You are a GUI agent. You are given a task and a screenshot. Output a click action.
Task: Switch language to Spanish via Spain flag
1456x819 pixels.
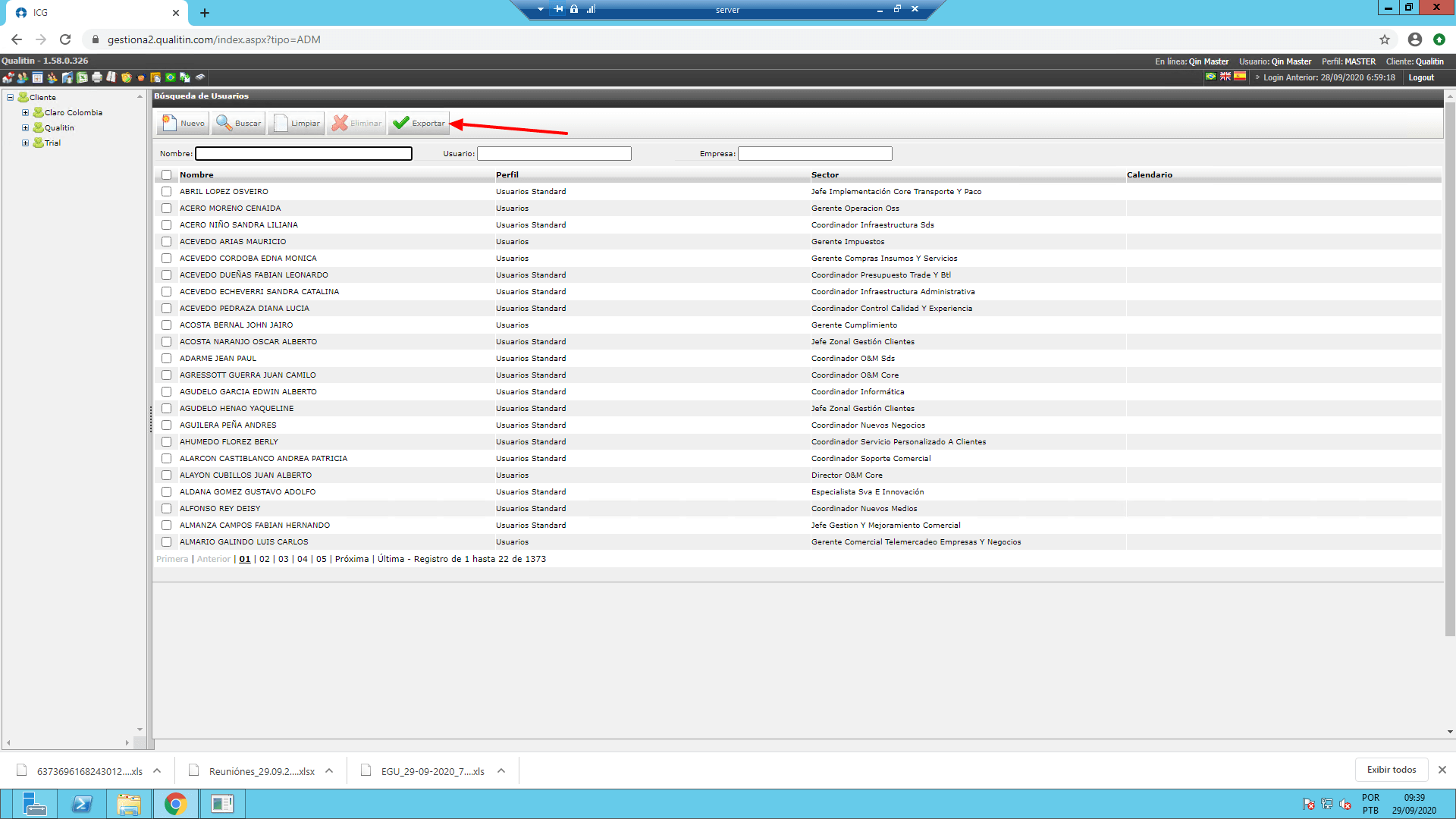1240,77
